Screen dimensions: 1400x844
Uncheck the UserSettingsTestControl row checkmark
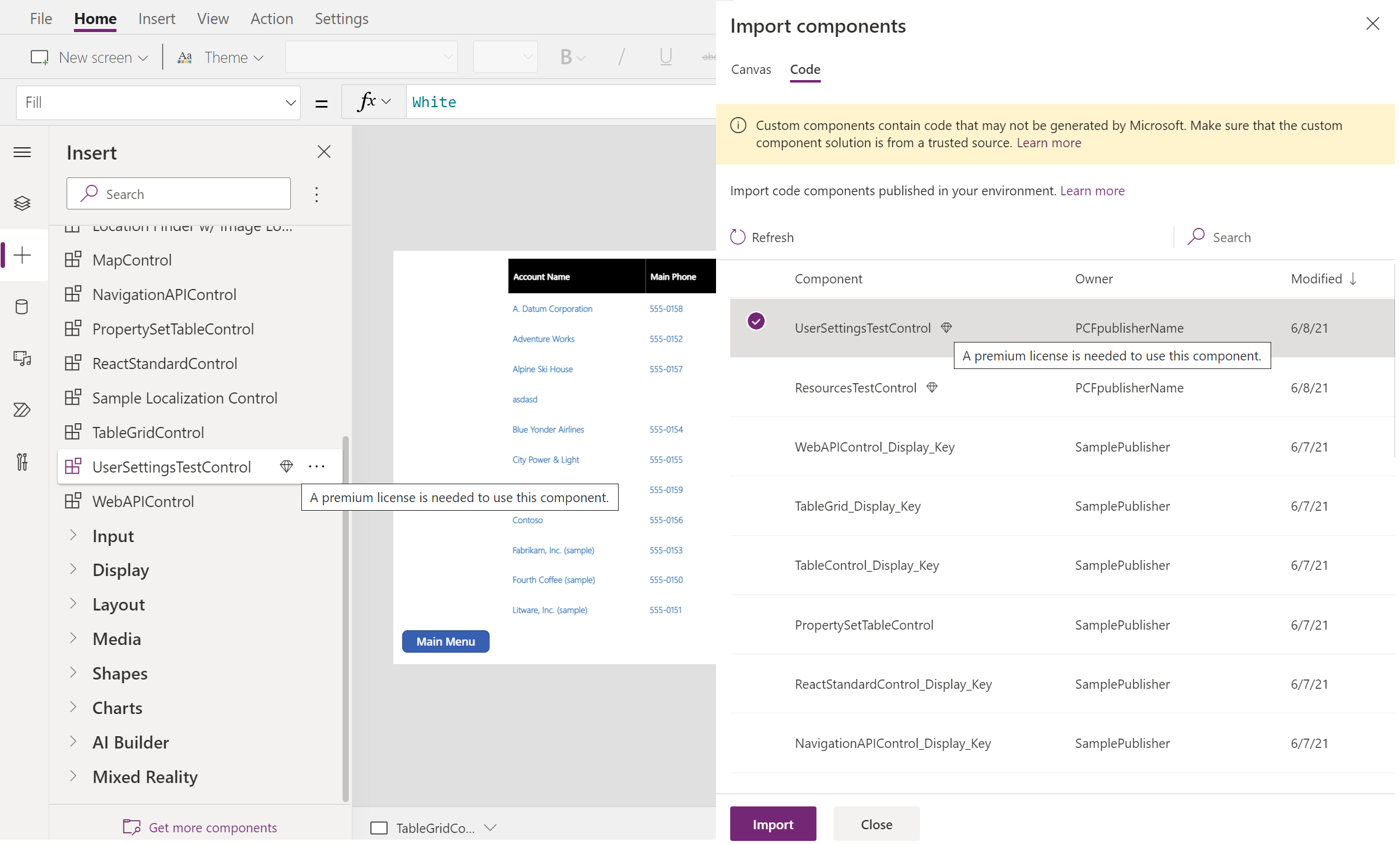[x=756, y=321]
